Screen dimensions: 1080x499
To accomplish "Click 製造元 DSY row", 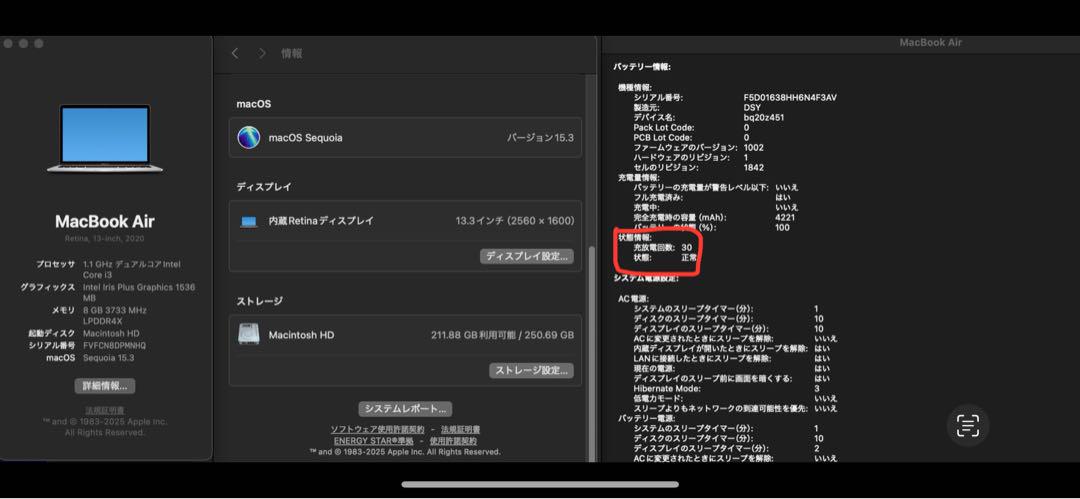I will tap(697, 108).
